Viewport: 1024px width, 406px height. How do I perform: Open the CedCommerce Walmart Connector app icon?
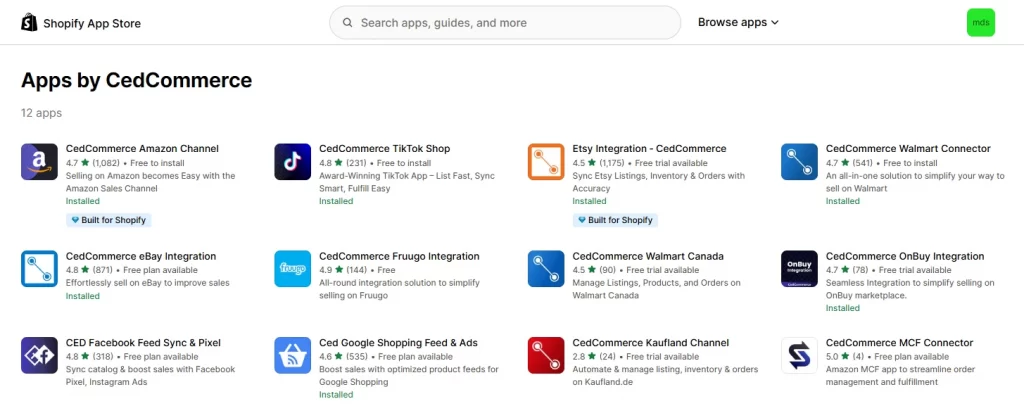[799, 162]
